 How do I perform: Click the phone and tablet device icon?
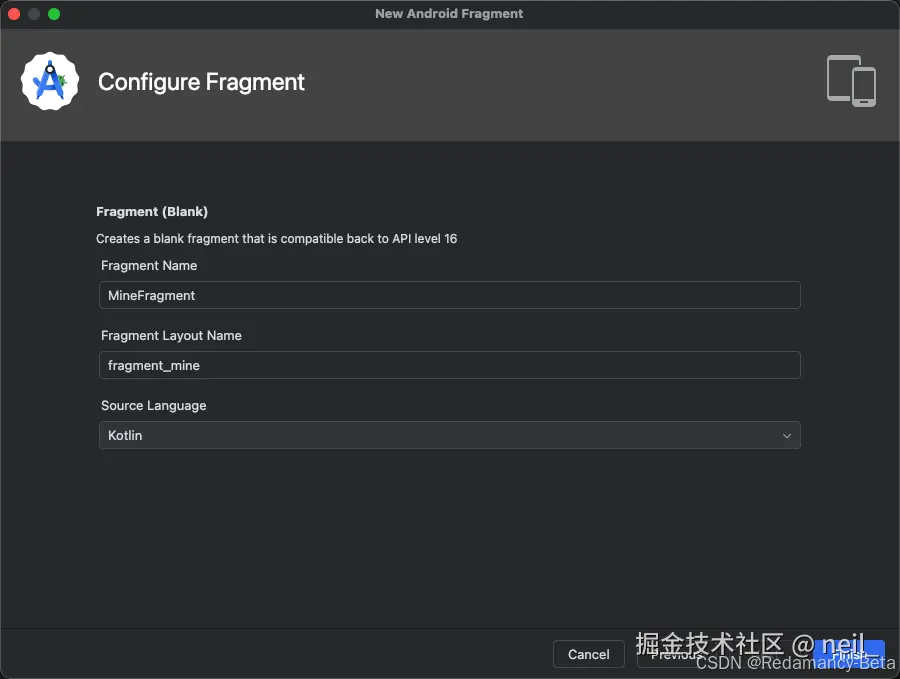coord(851,81)
